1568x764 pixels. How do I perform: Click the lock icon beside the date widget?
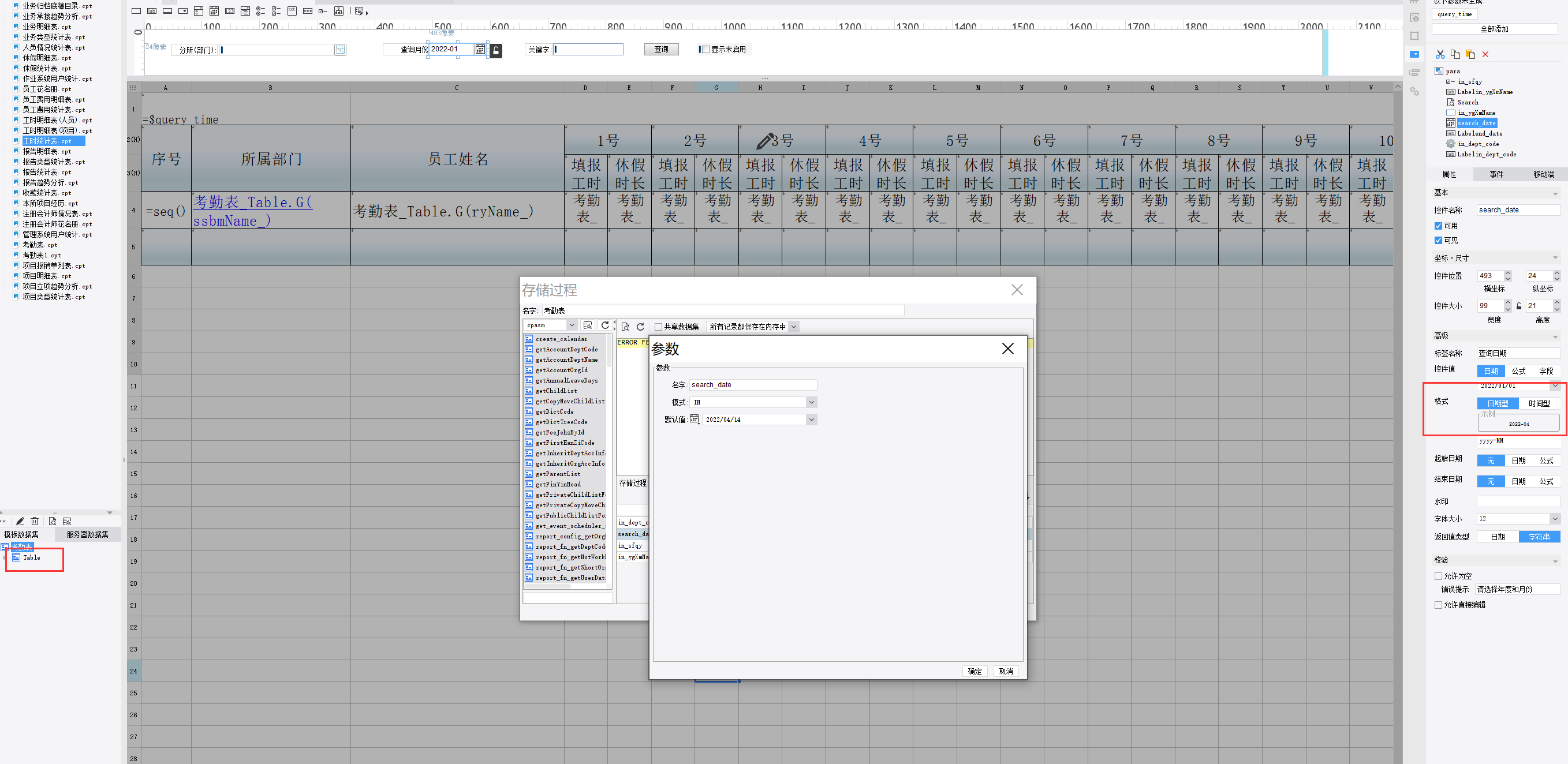tap(496, 50)
